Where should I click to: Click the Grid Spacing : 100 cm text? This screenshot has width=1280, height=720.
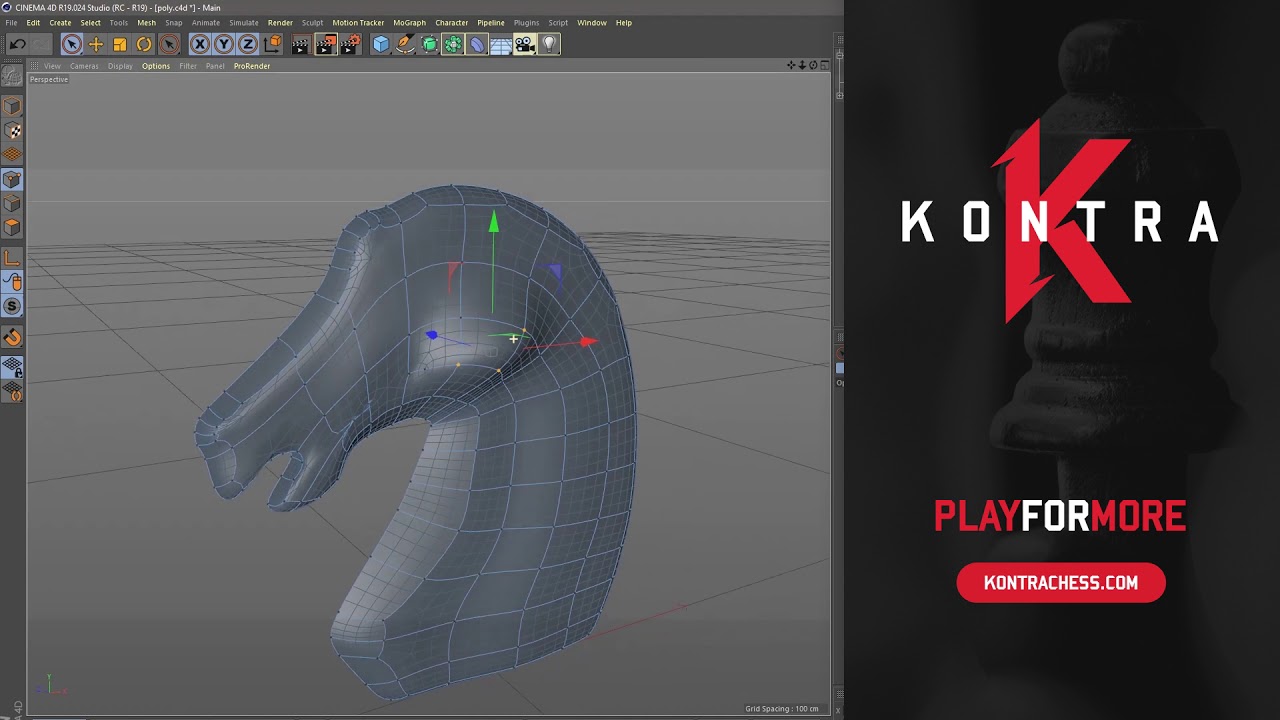pos(782,709)
